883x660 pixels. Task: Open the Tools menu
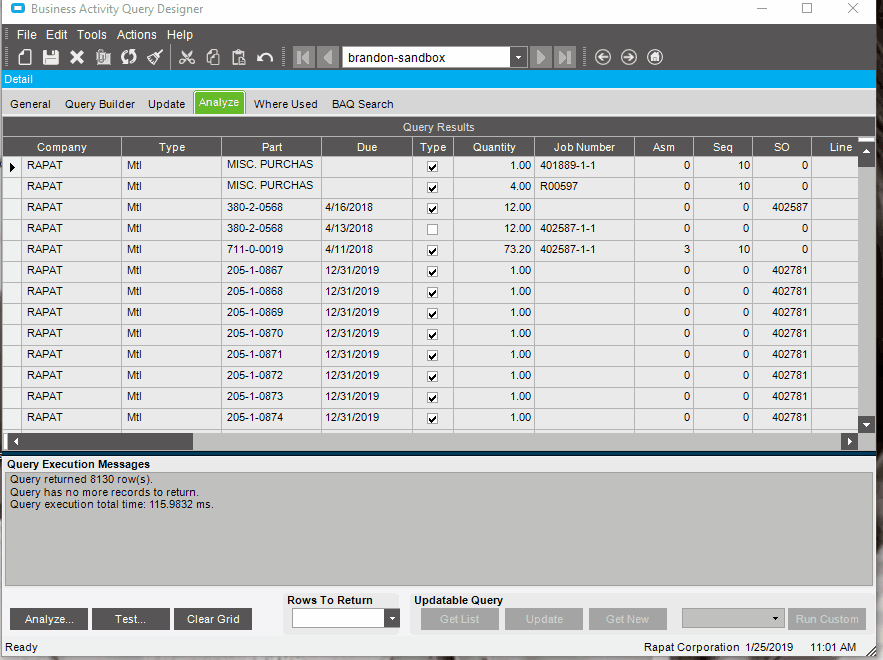(x=92, y=35)
